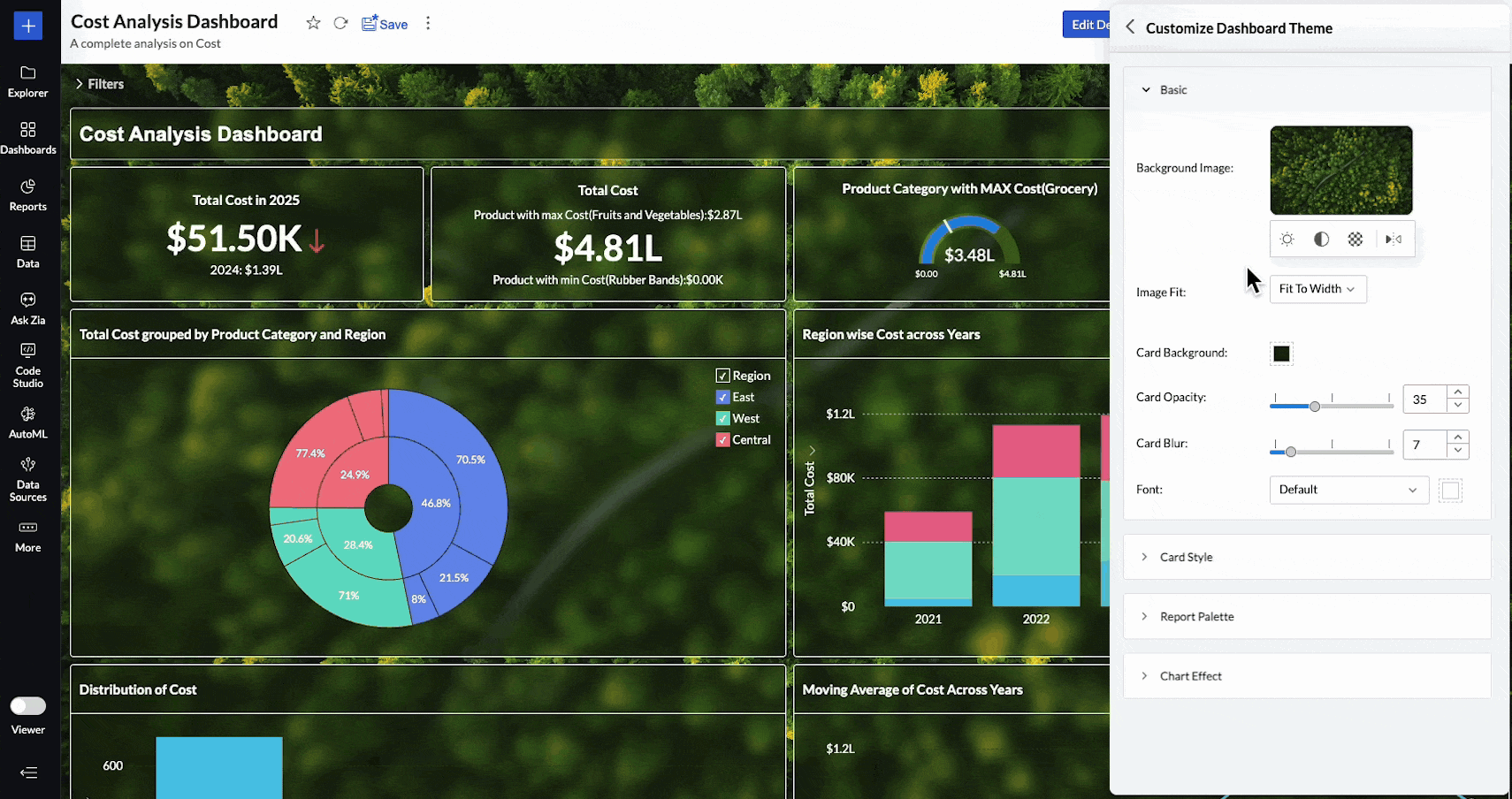Click the Save button
This screenshot has width=1512, height=799.
tap(385, 24)
